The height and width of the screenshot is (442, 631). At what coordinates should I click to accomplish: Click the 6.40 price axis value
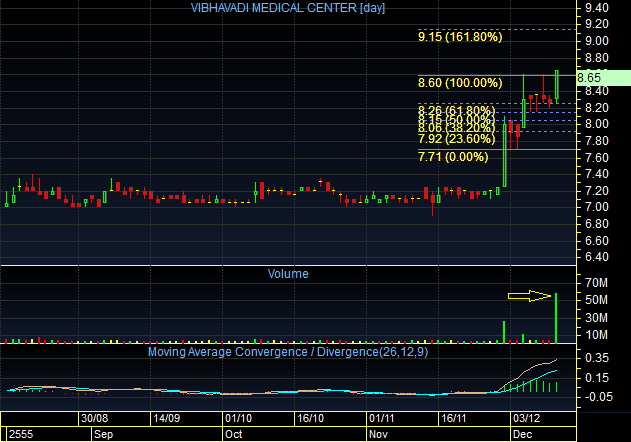click(x=597, y=257)
